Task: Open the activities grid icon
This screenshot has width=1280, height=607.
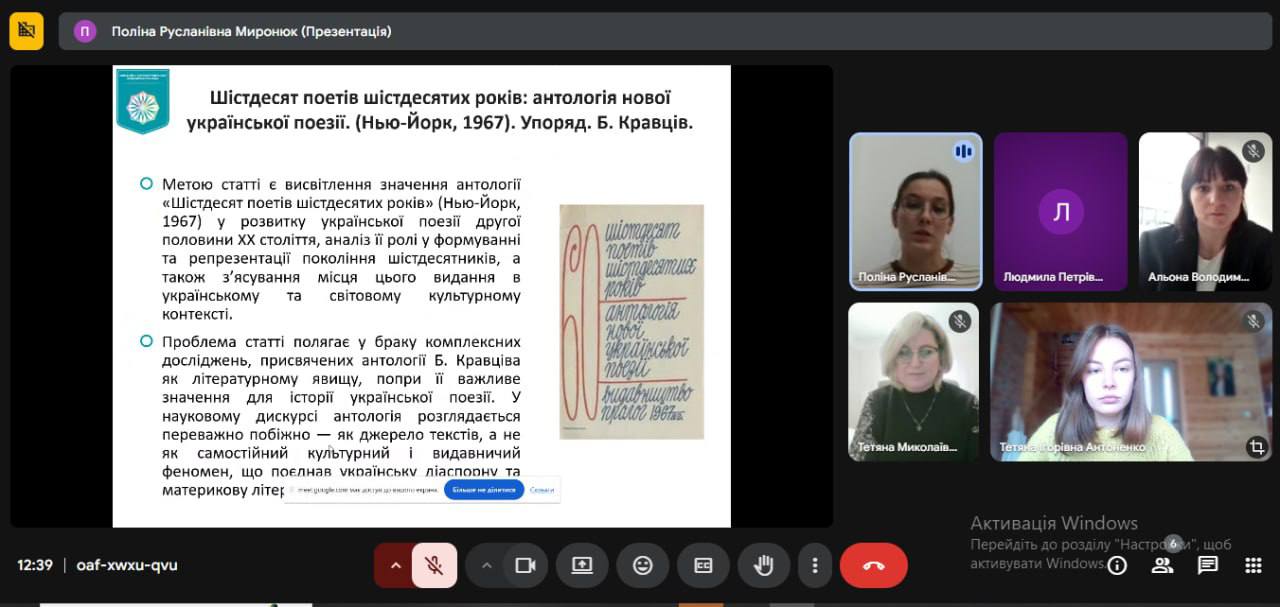Action: coord(1253,565)
